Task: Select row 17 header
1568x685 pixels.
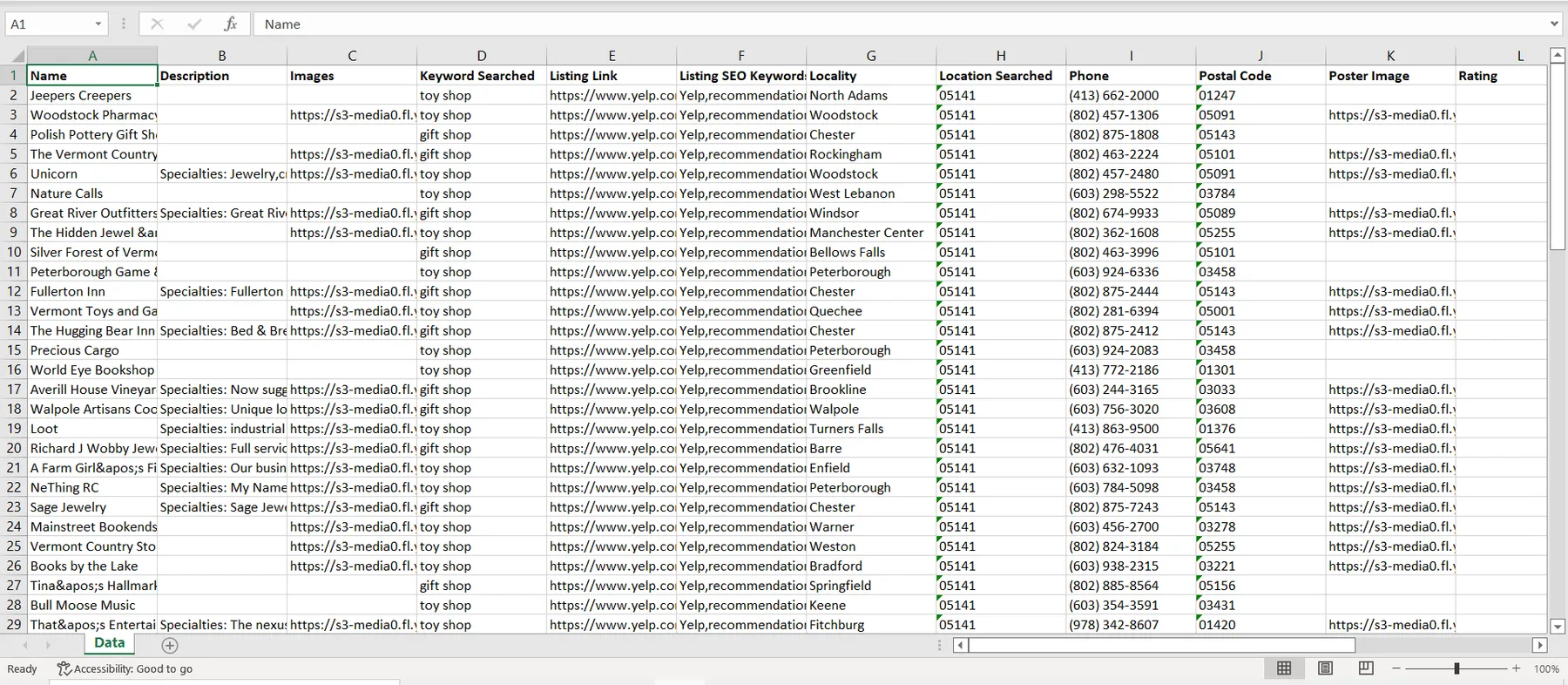Action: [13, 390]
